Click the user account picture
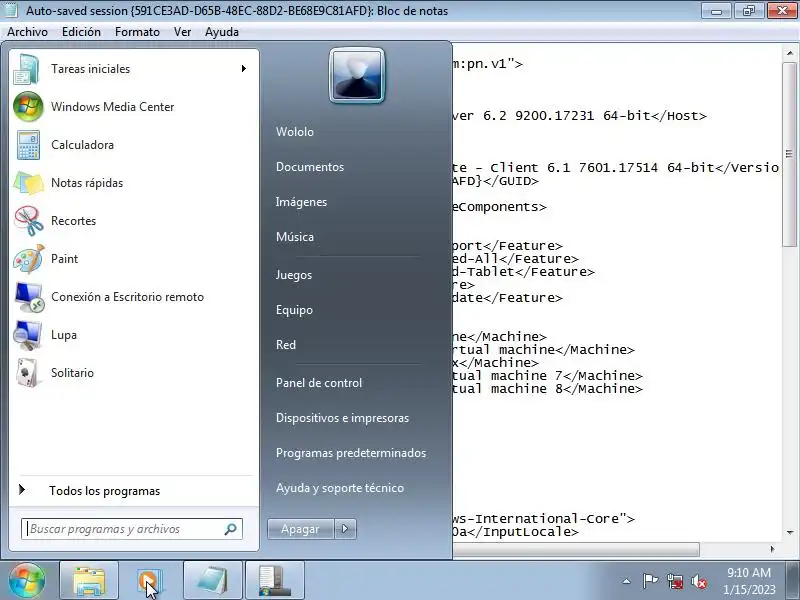 click(357, 76)
